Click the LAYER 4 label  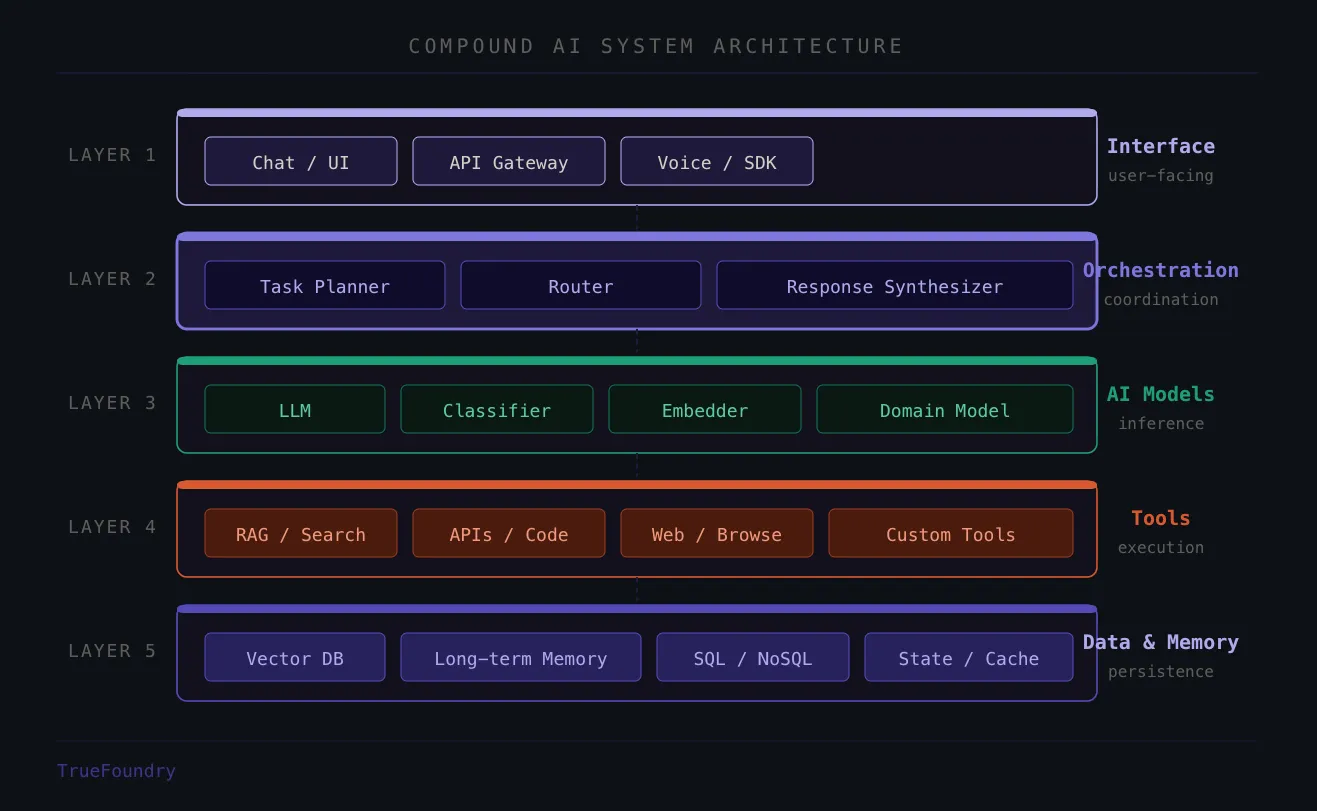(112, 526)
